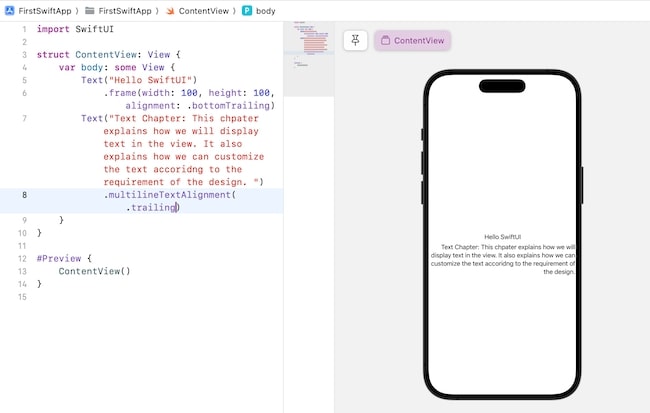650x413 pixels.
Task: Click '.frame(width: 100, height: 100,' code
Action: 189,93
